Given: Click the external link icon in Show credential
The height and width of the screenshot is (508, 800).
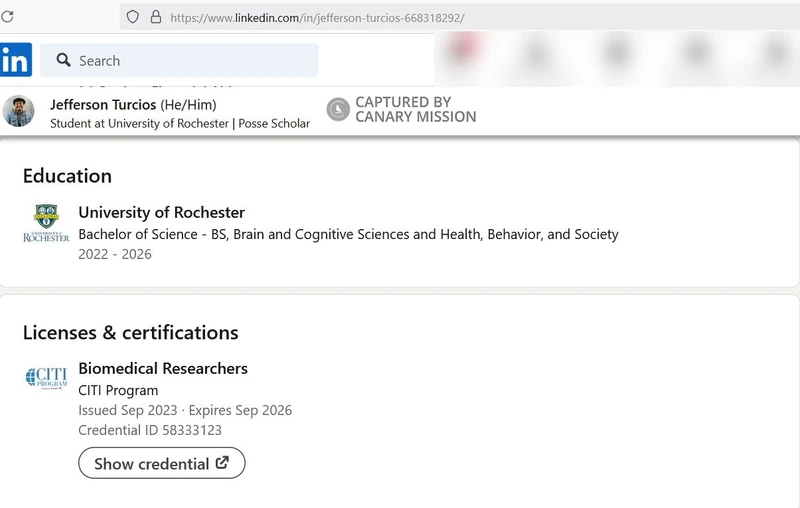Looking at the screenshot, I should [222, 463].
